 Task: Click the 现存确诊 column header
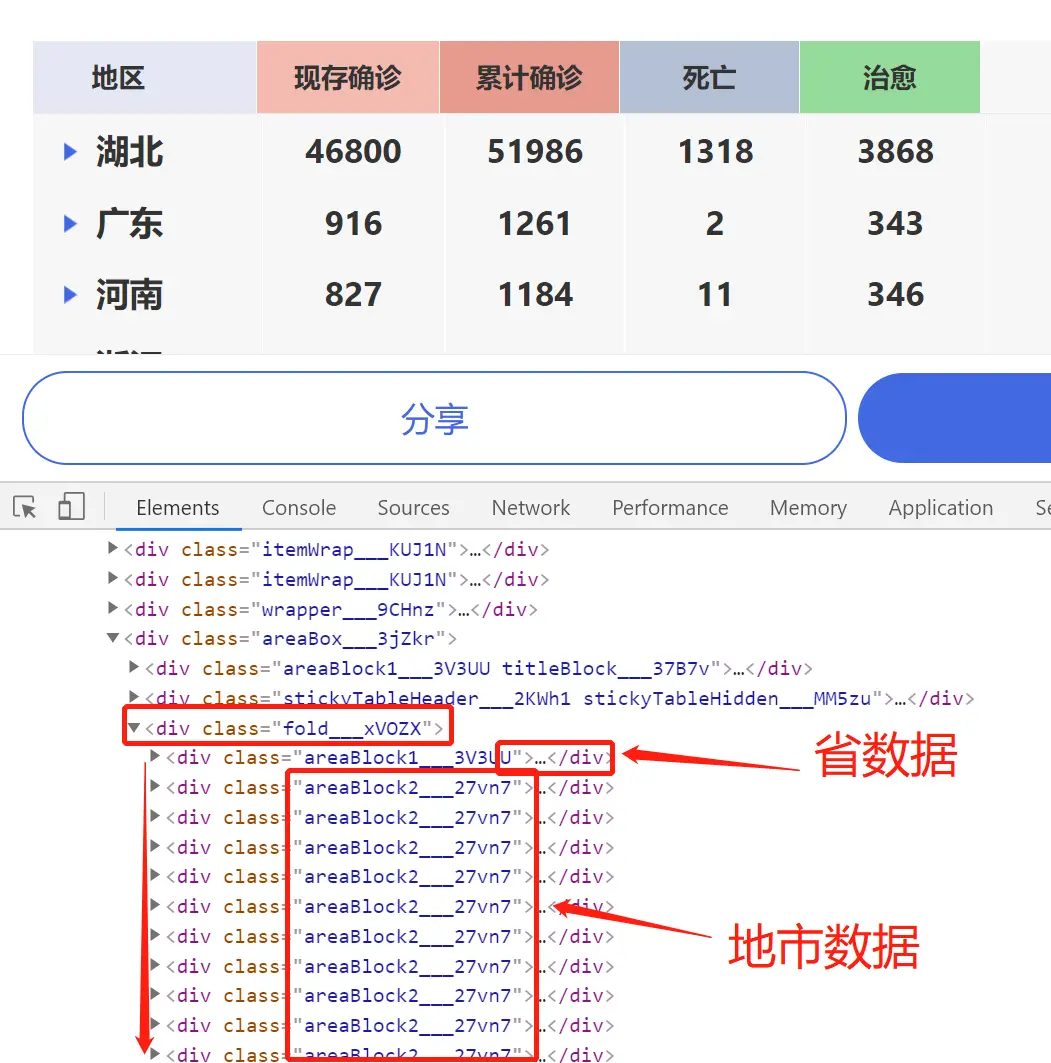348,77
